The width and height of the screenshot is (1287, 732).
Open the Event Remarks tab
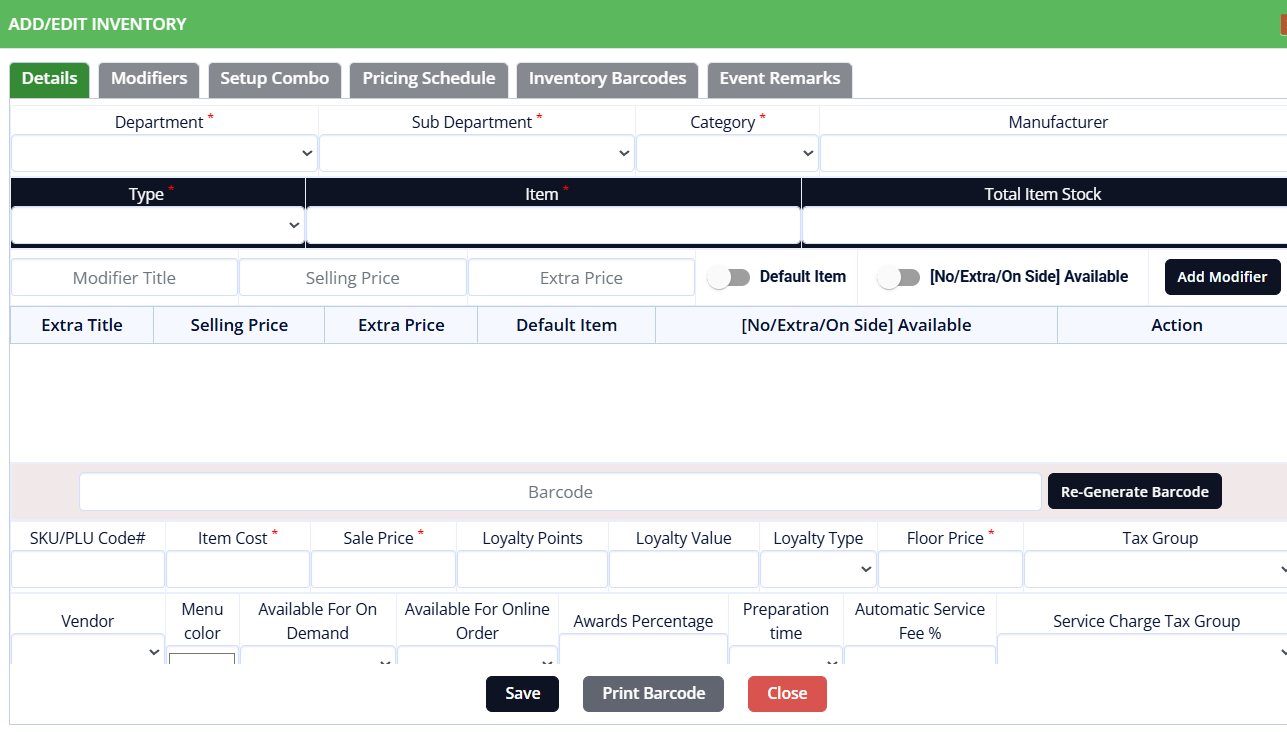point(779,79)
